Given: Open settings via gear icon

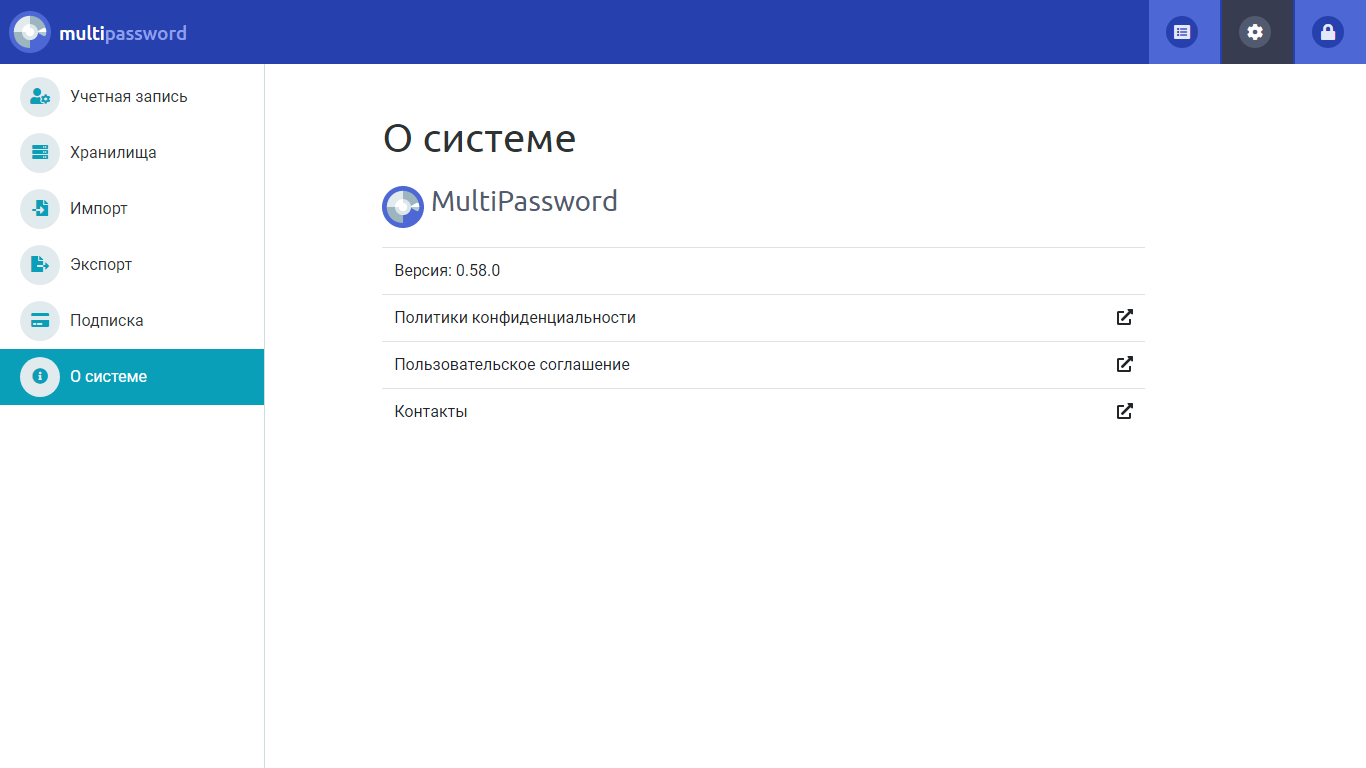Looking at the screenshot, I should pyautogui.click(x=1255, y=32).
